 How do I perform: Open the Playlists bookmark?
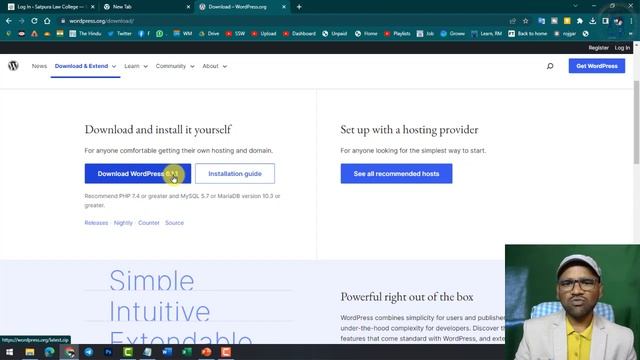point(397,33)
